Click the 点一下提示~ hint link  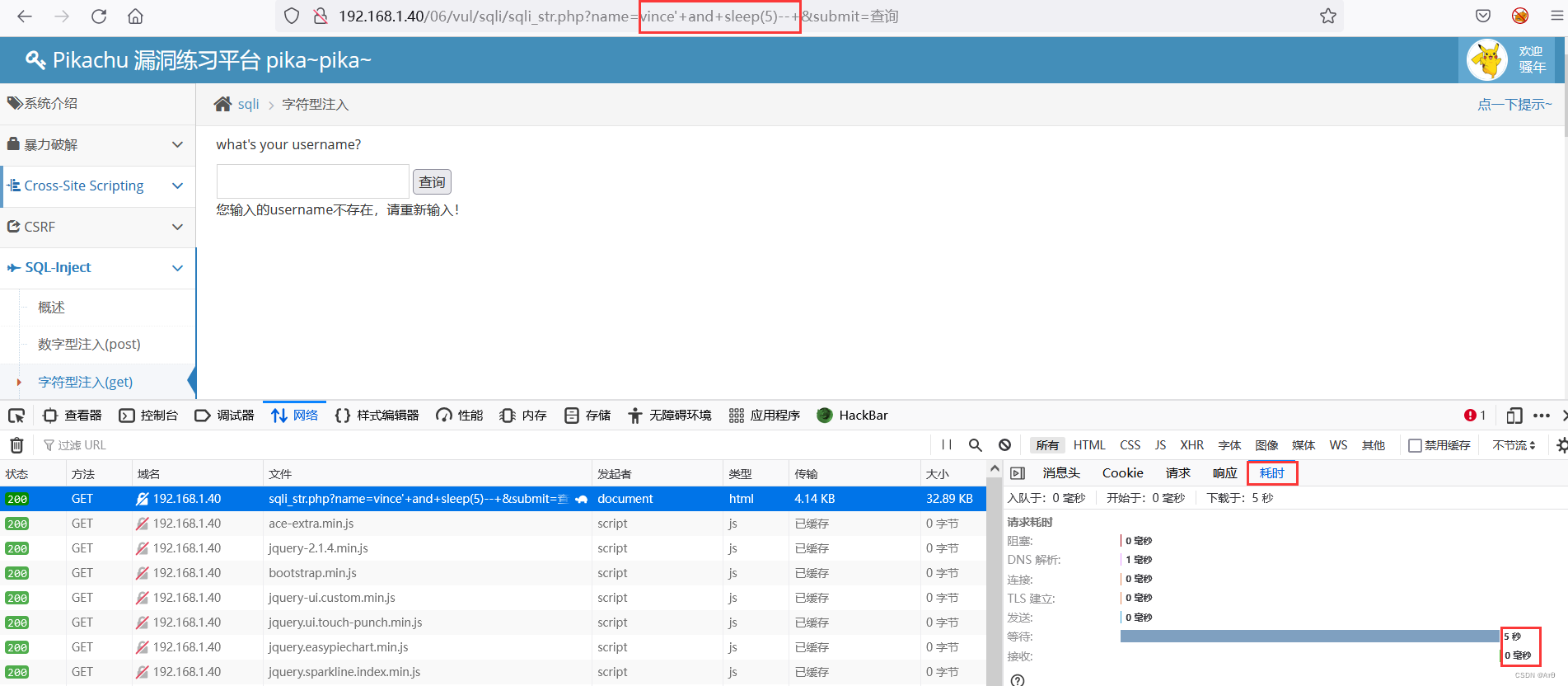click(1514, 104)
